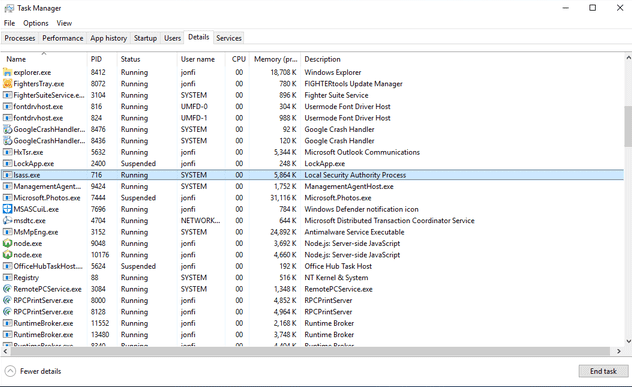
Task: Select the Details tab
Action: [199, 37]
